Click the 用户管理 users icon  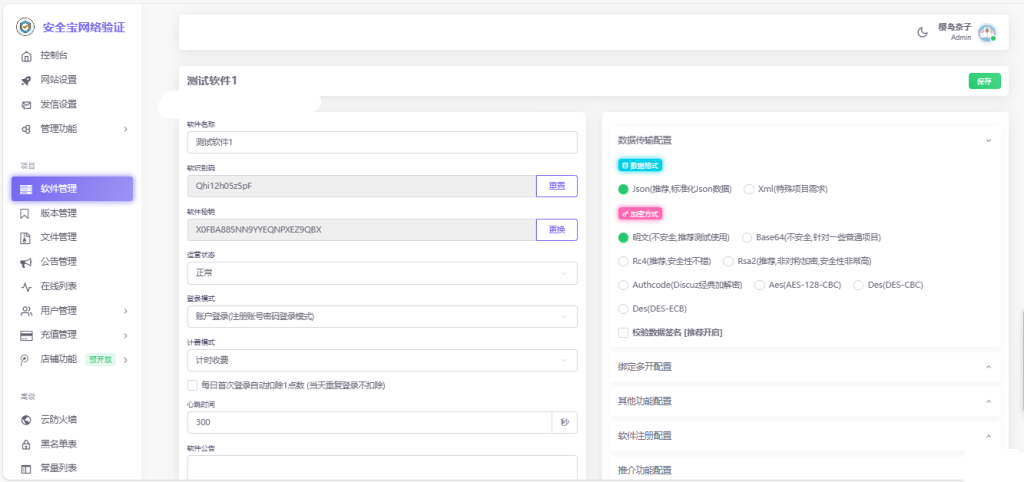(x=26, y=310)
